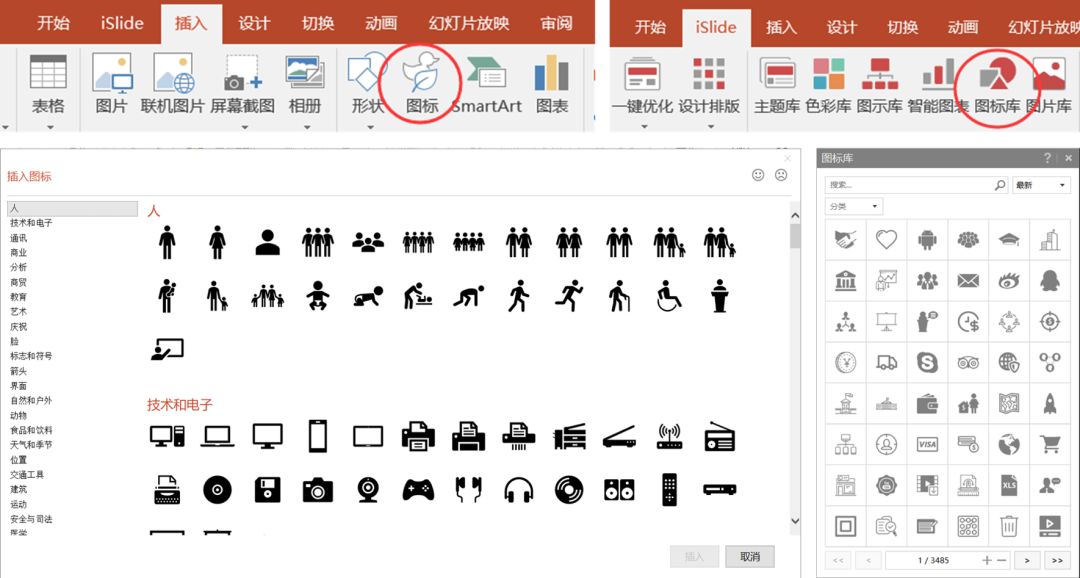The image size is (1080, 578).
Task: Click the 取消 cancel button
Action: click(x=750, y=557)
